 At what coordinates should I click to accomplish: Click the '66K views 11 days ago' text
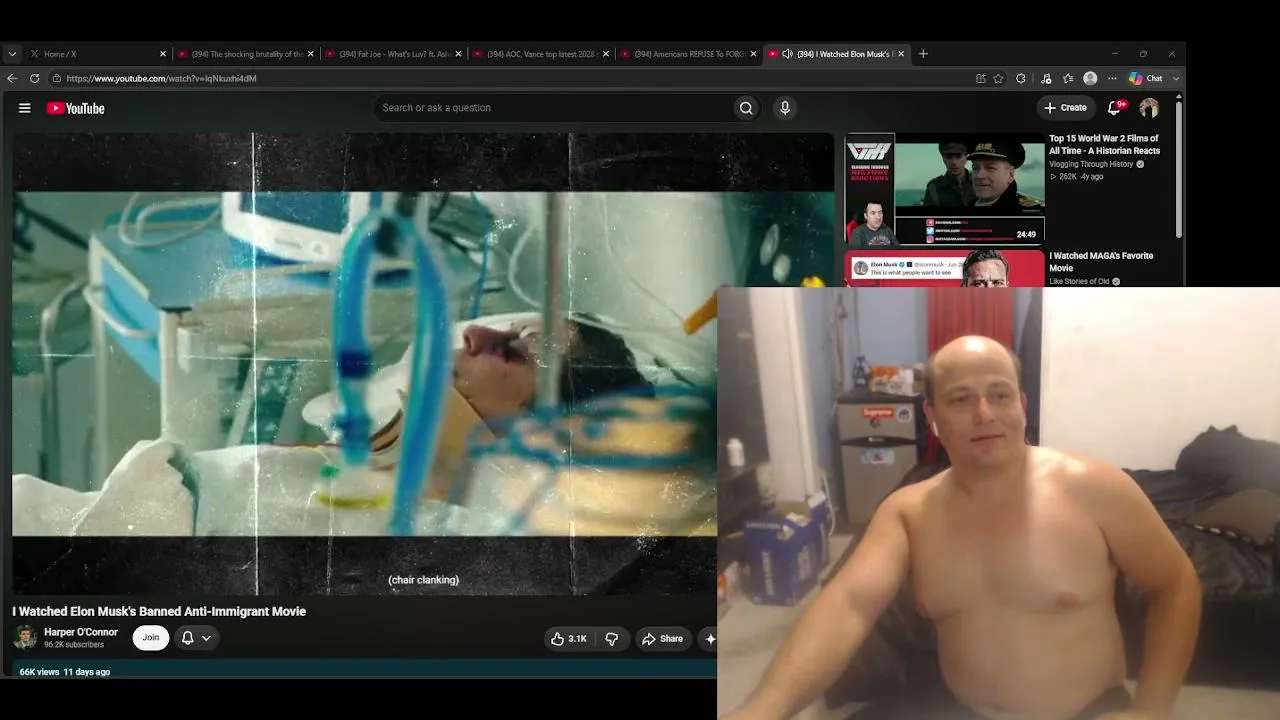click(65, 672)
